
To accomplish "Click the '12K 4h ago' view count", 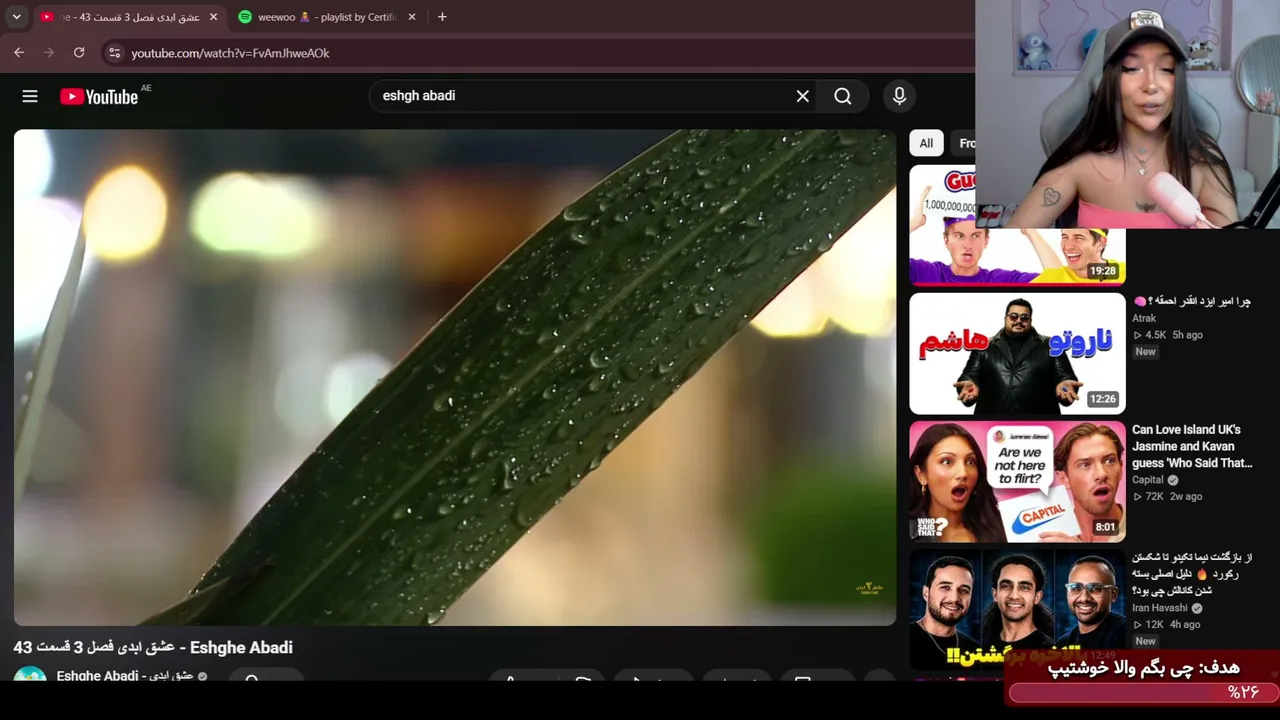I will tap(1166, 625).
